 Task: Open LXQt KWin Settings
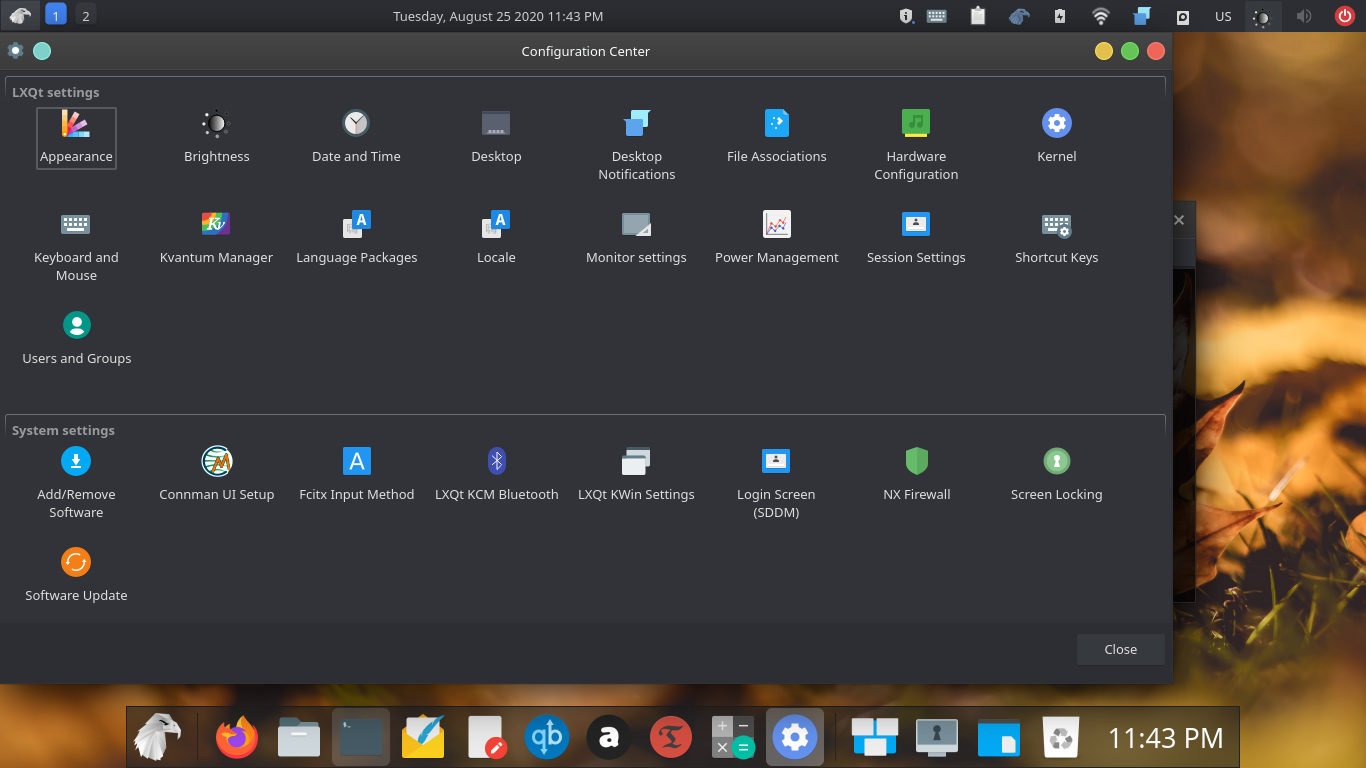(636, 476)
